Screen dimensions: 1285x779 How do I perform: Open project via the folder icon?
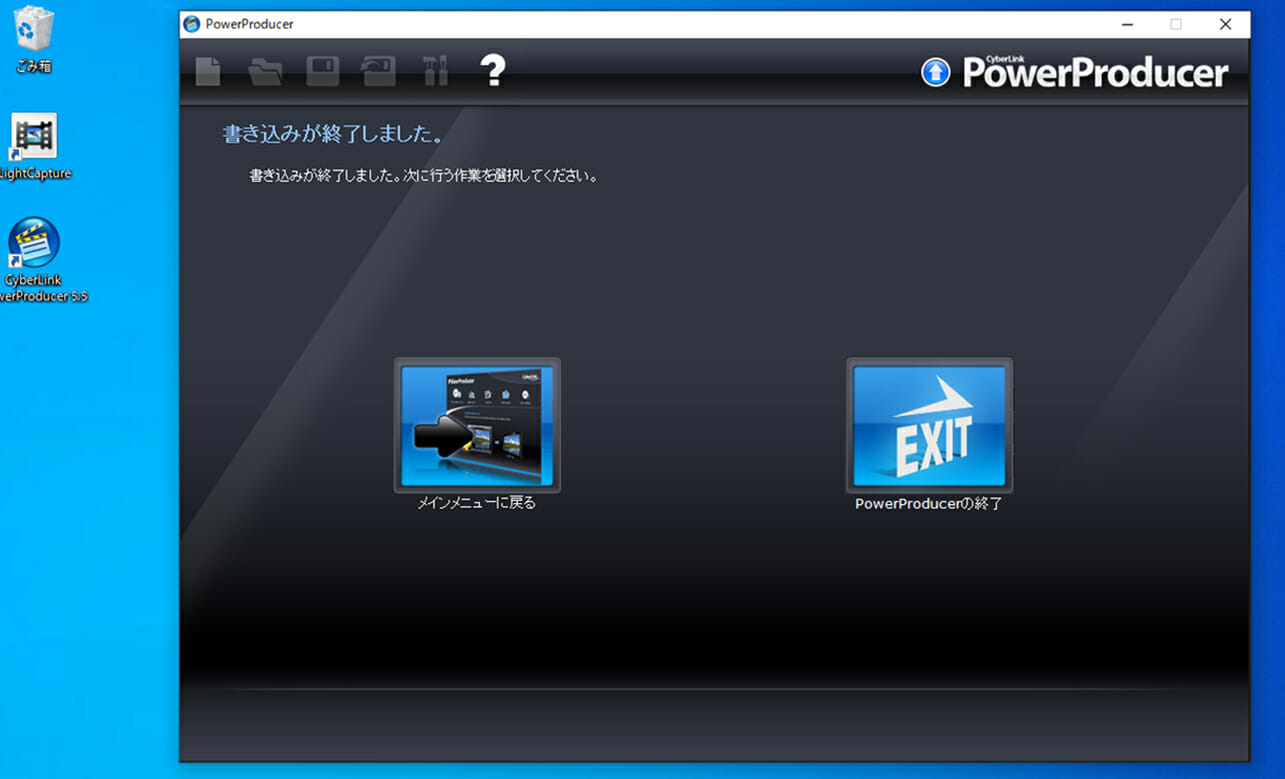click(265, 71)
